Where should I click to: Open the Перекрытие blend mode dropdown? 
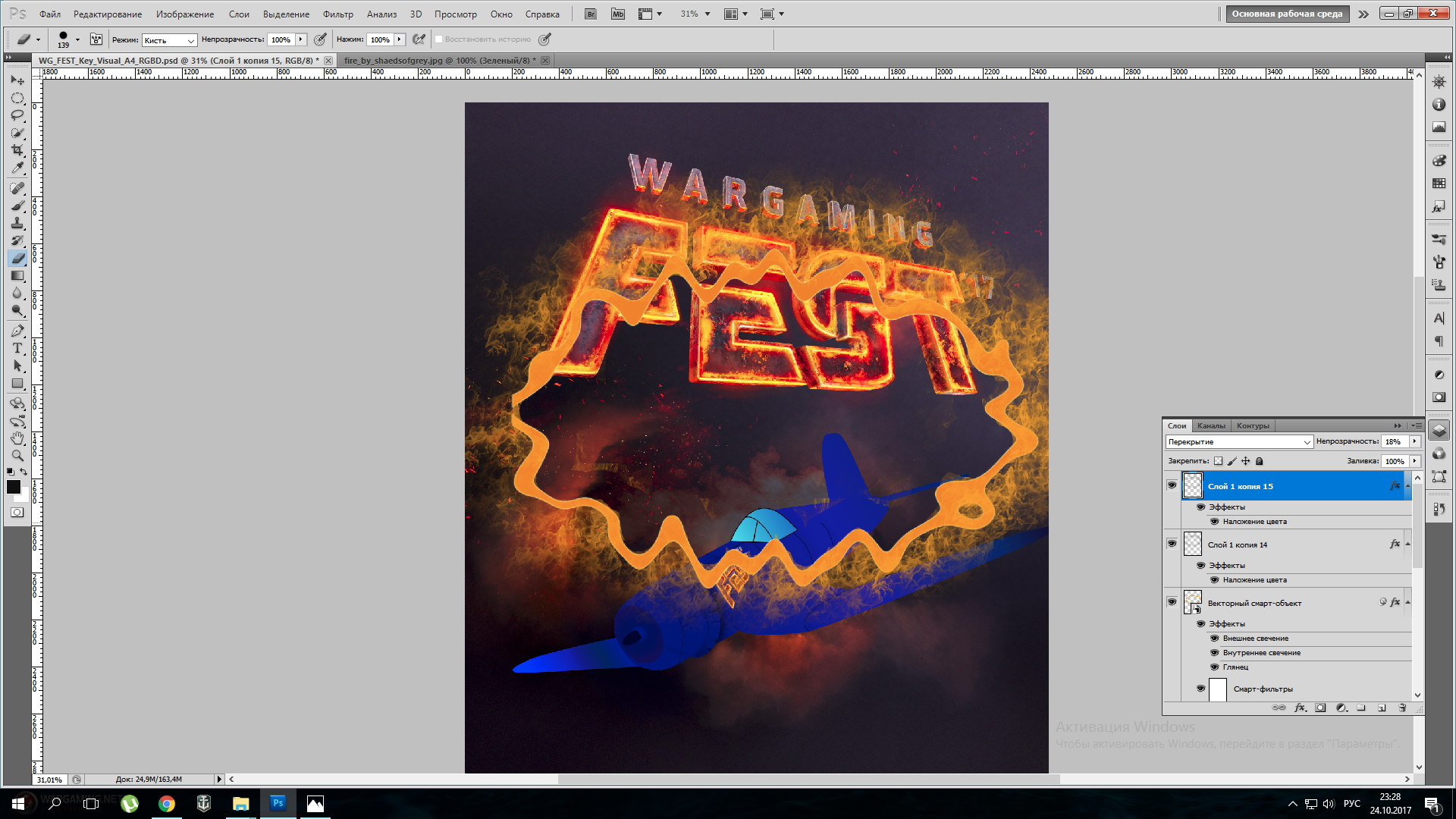(x=1239, y=441)
